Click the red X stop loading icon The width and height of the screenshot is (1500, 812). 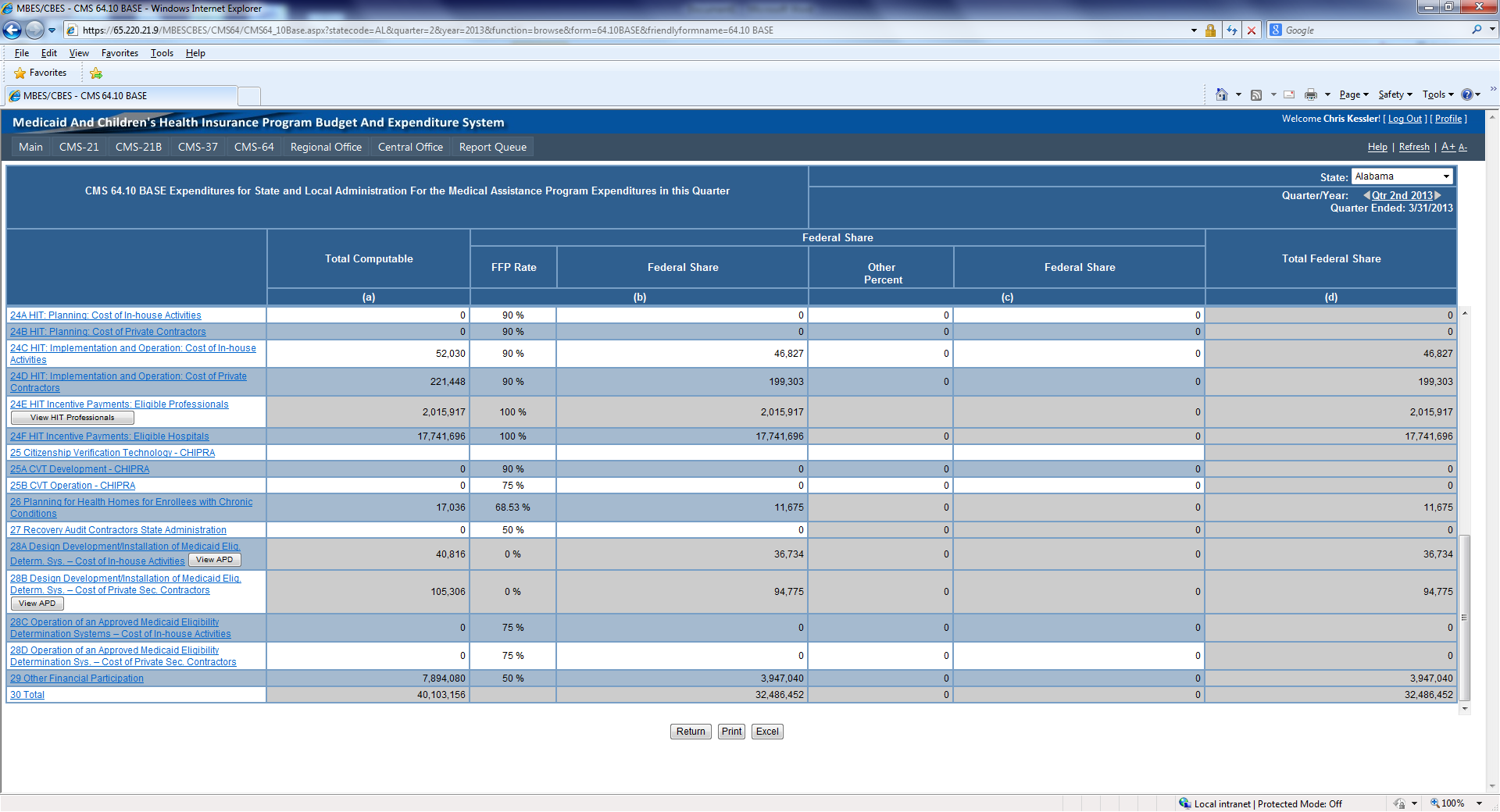coord(1252,30)
